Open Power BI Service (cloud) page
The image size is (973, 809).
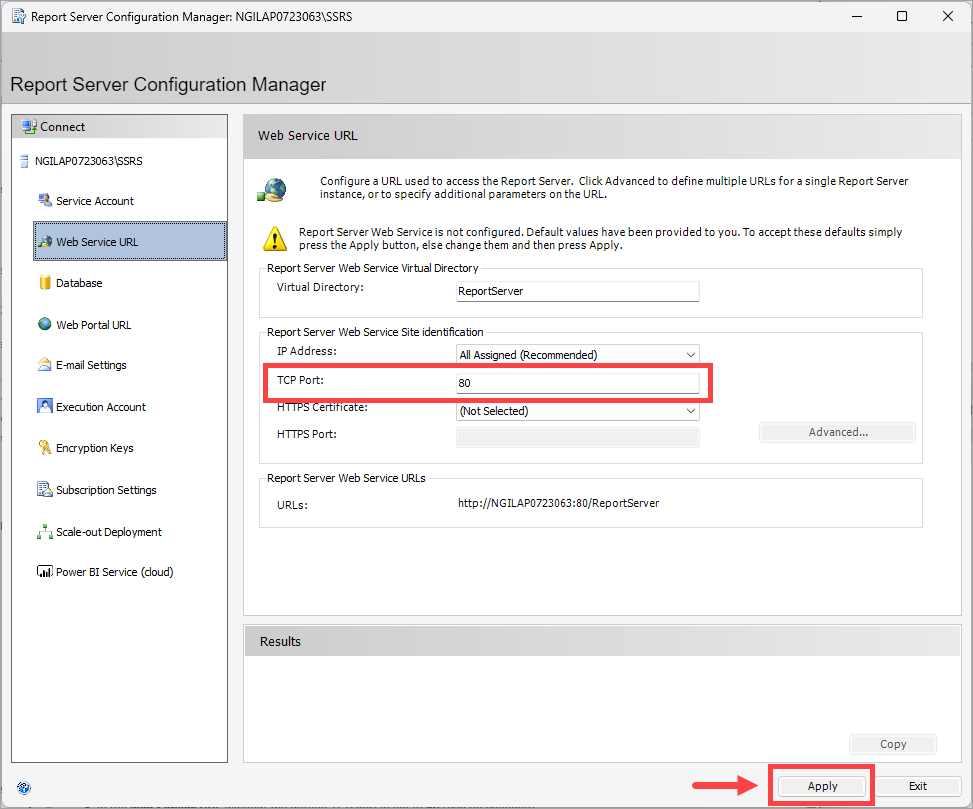pyautogui.click(x=114, y=572)
